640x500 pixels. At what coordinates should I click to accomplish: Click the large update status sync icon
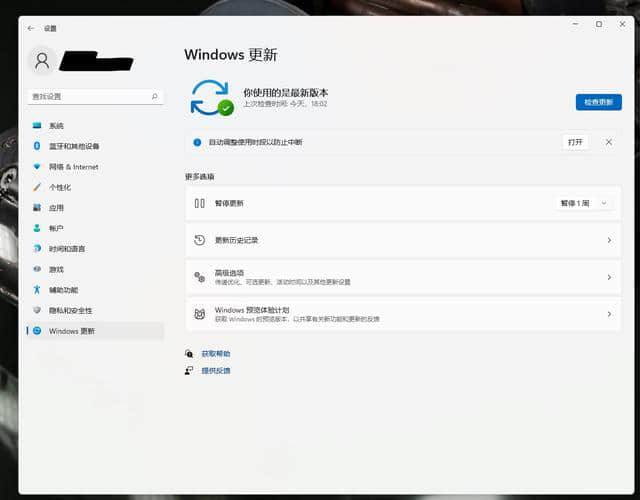[x=212, y=98]
